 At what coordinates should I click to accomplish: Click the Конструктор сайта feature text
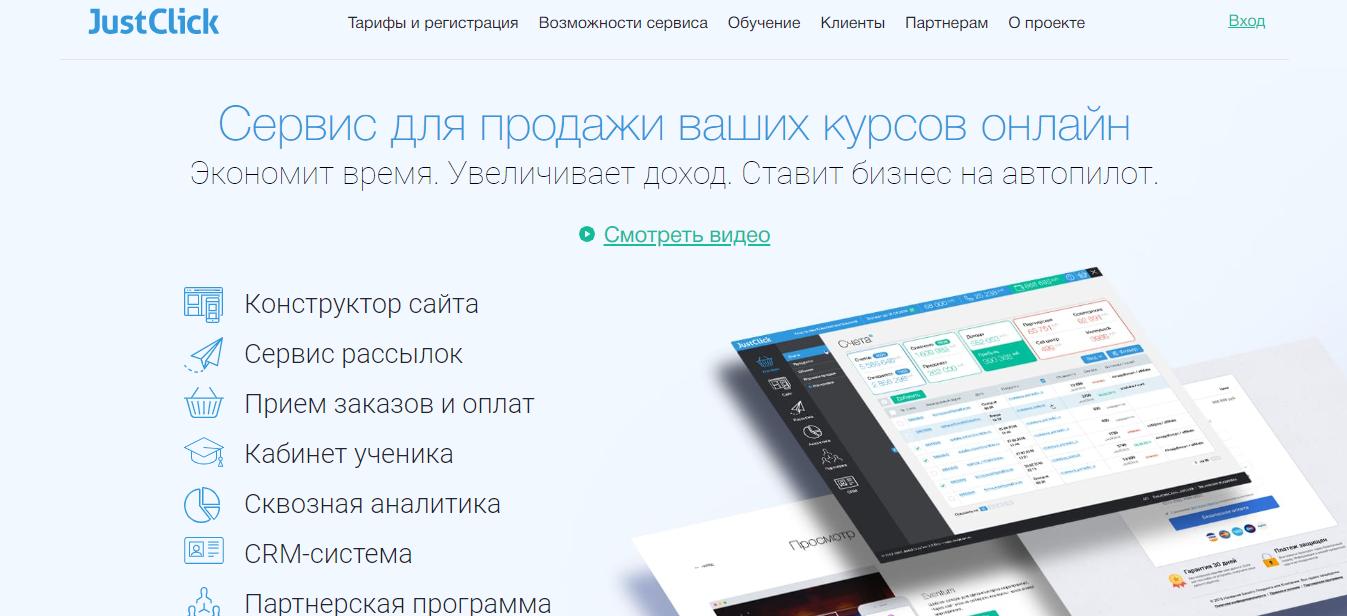(x=361, y=304)
